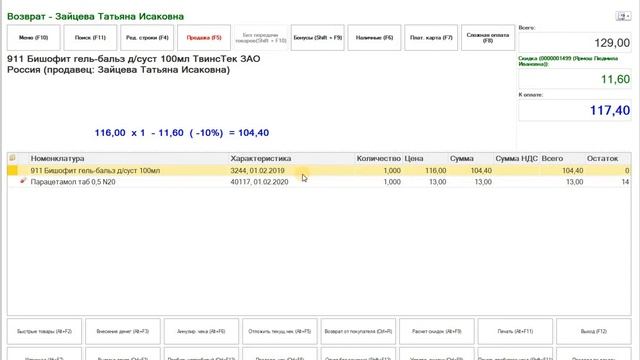Click the Остаток column header

[602, 158]
